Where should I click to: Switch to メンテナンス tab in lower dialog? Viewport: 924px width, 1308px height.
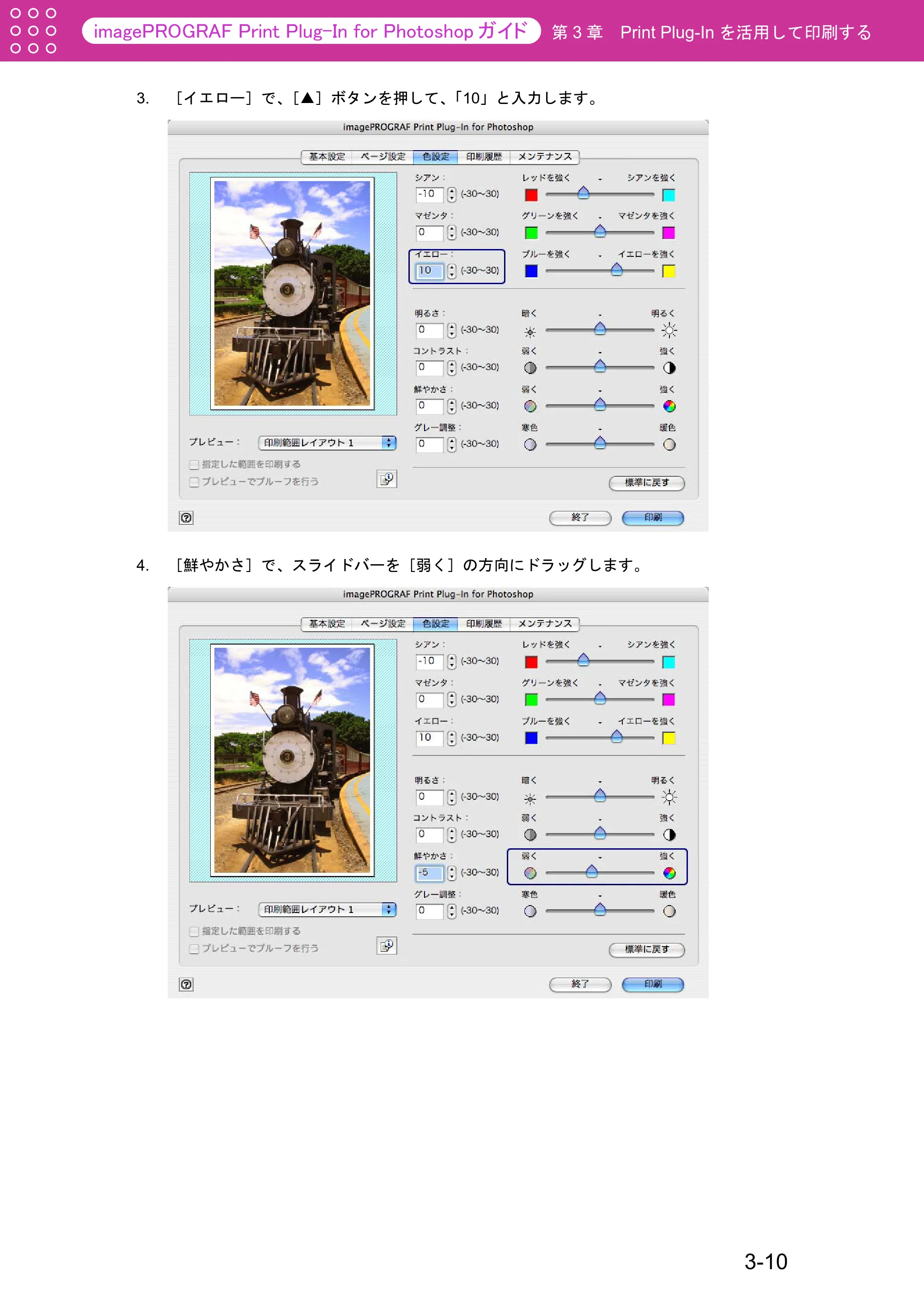click(x=545, y=623)
